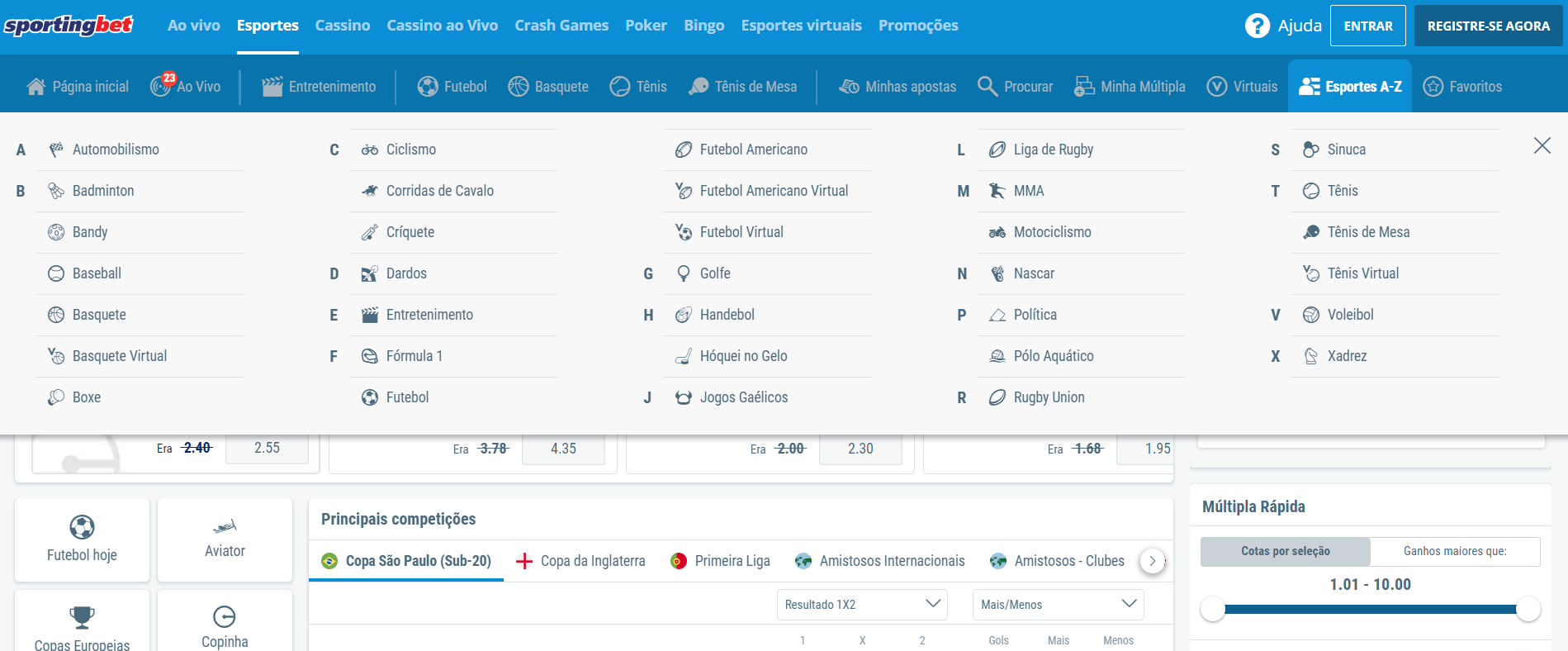Click the blue odds range slider track
Screen dimensions: 1568x651
click(x=1371, y=609)
